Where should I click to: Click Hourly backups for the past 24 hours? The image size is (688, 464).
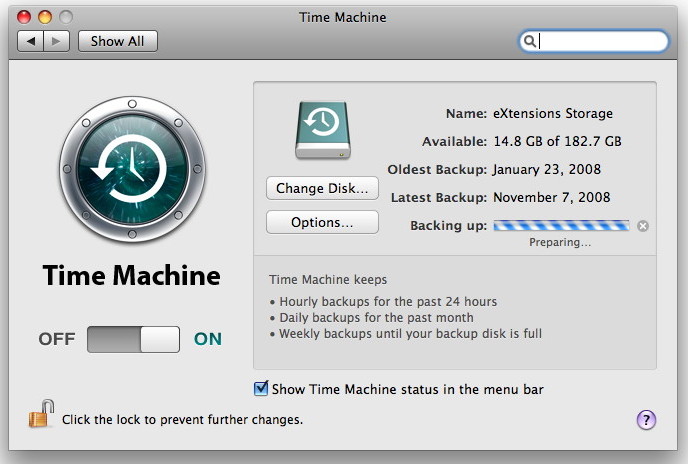388,302
